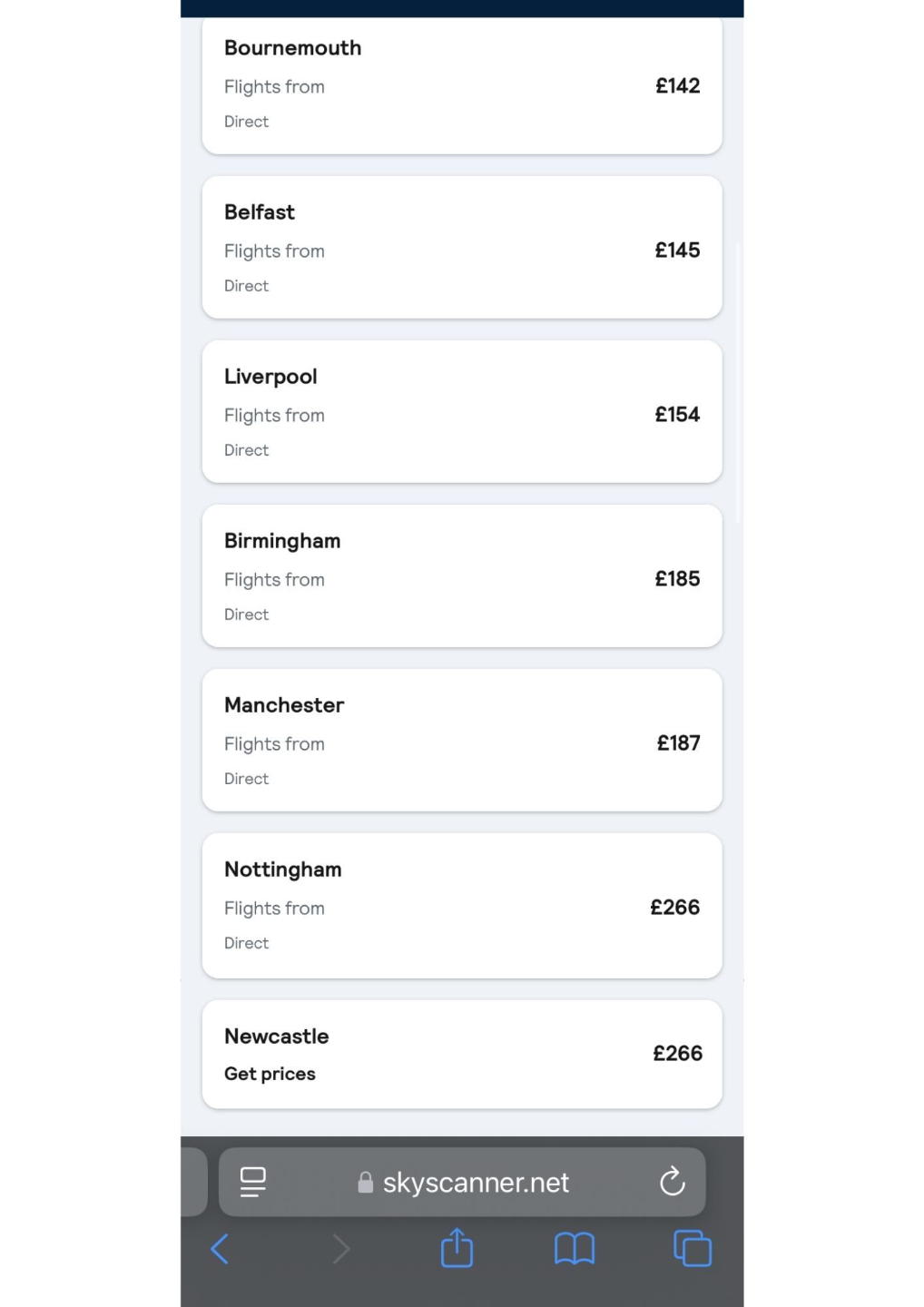Viewport: 924px width, 1307px height.
Task: Tap Get prices under Newcastle
Action: click(x=270, y=1074)
